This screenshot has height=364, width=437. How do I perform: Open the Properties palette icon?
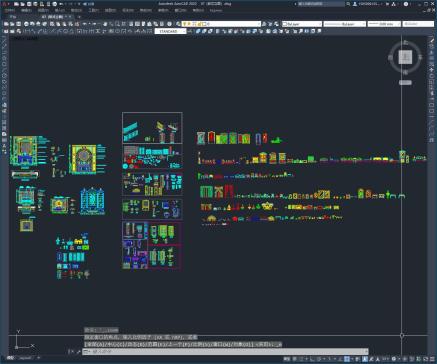click(131, 24)
